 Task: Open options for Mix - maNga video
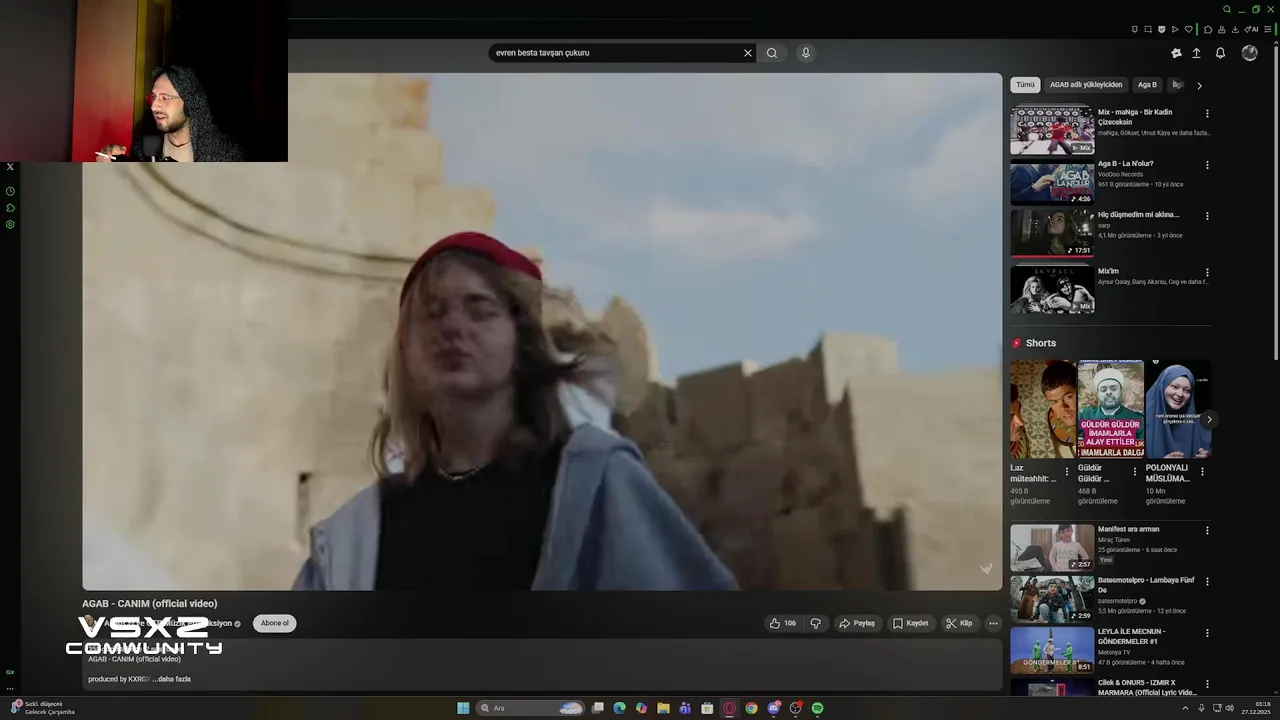point(1207,114)
